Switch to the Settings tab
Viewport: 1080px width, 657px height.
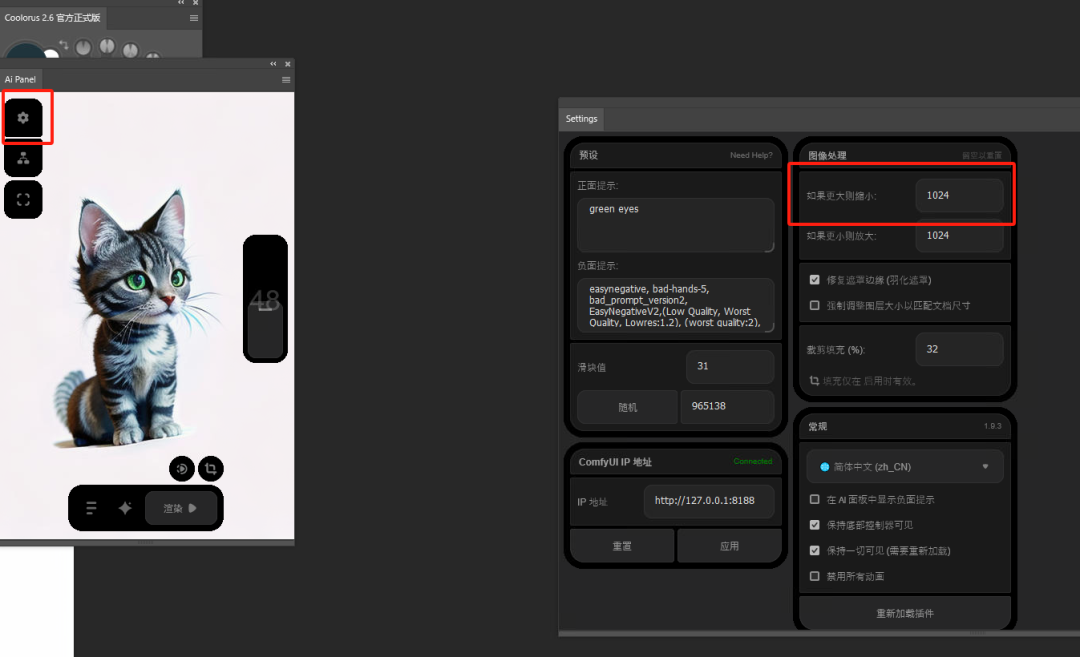(x=581, y=118)
